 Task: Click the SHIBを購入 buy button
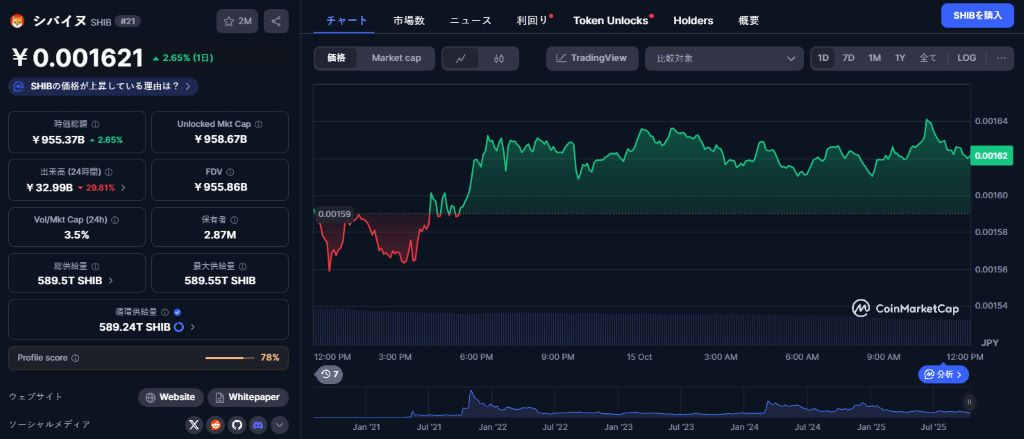pyautogui.click(x=976, y=15)
